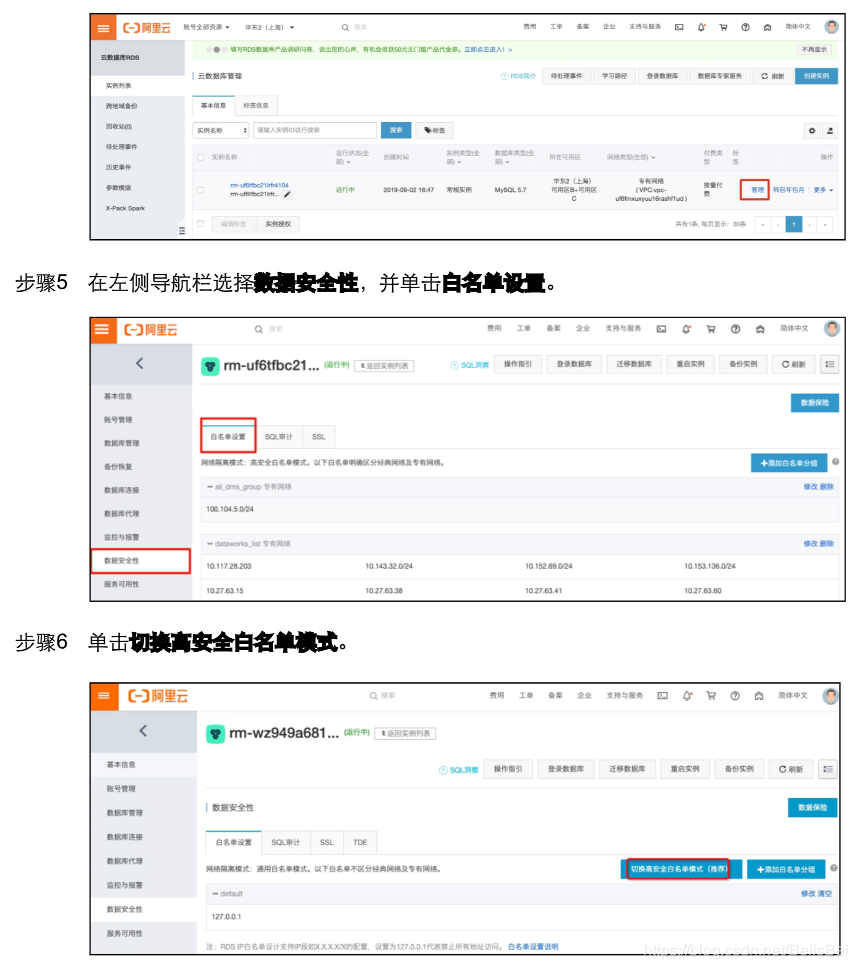Click user avatar in bottom screenshot
This screenshot has width=857, height=969.
(830, 696)
